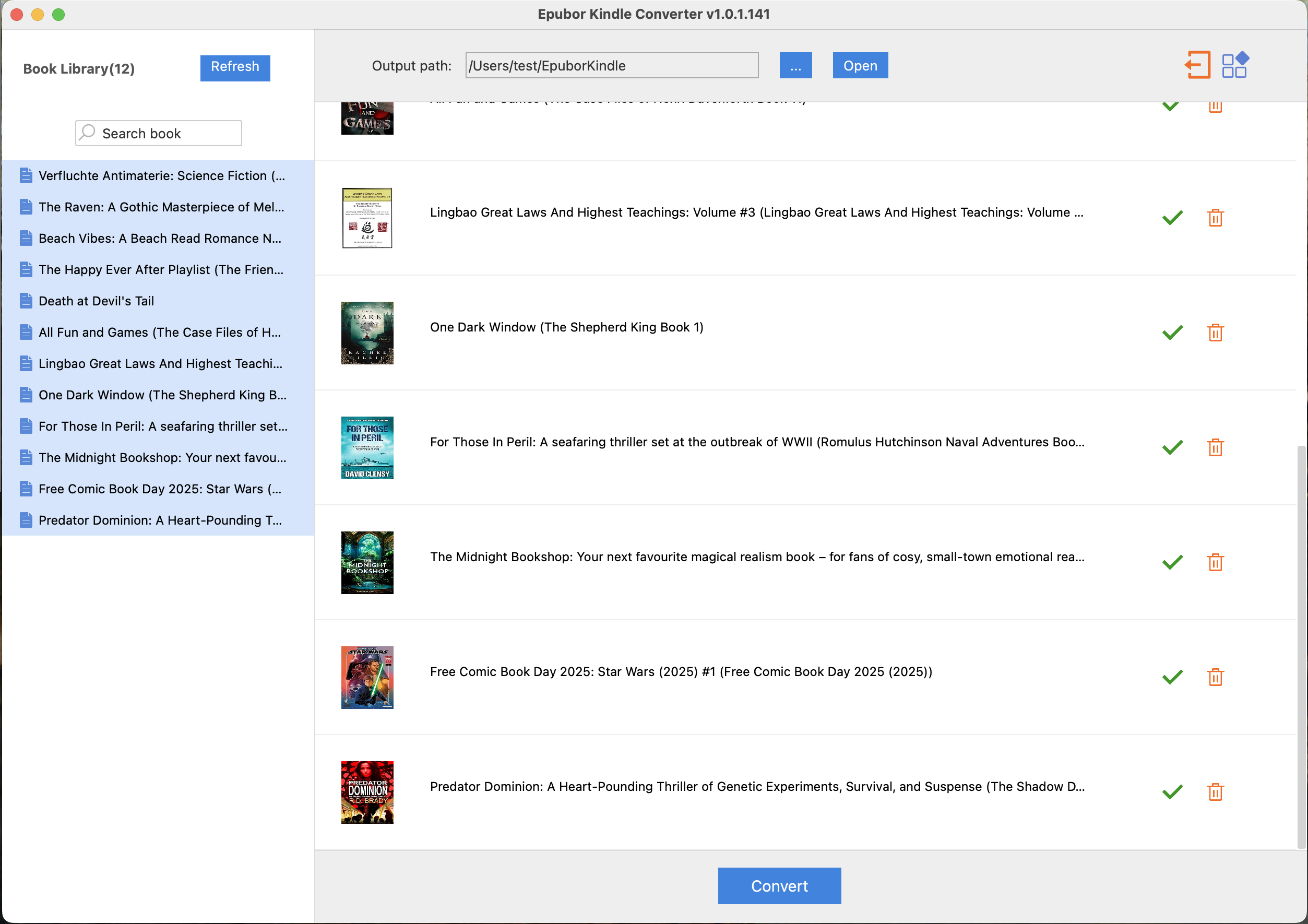Click the 'Book Library(12)' heading

(x=79, y=68)
